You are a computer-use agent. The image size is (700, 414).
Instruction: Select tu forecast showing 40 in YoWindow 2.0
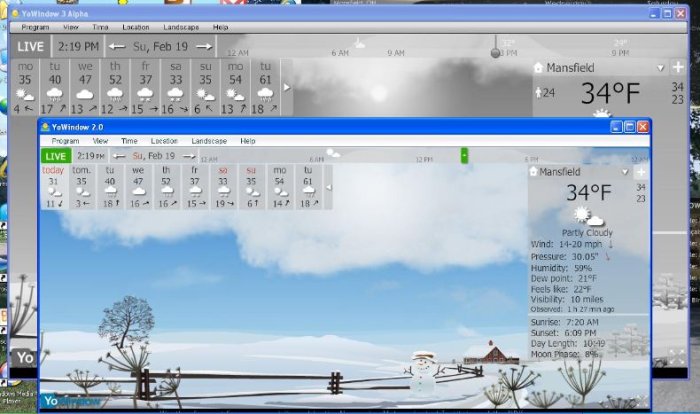110,187
